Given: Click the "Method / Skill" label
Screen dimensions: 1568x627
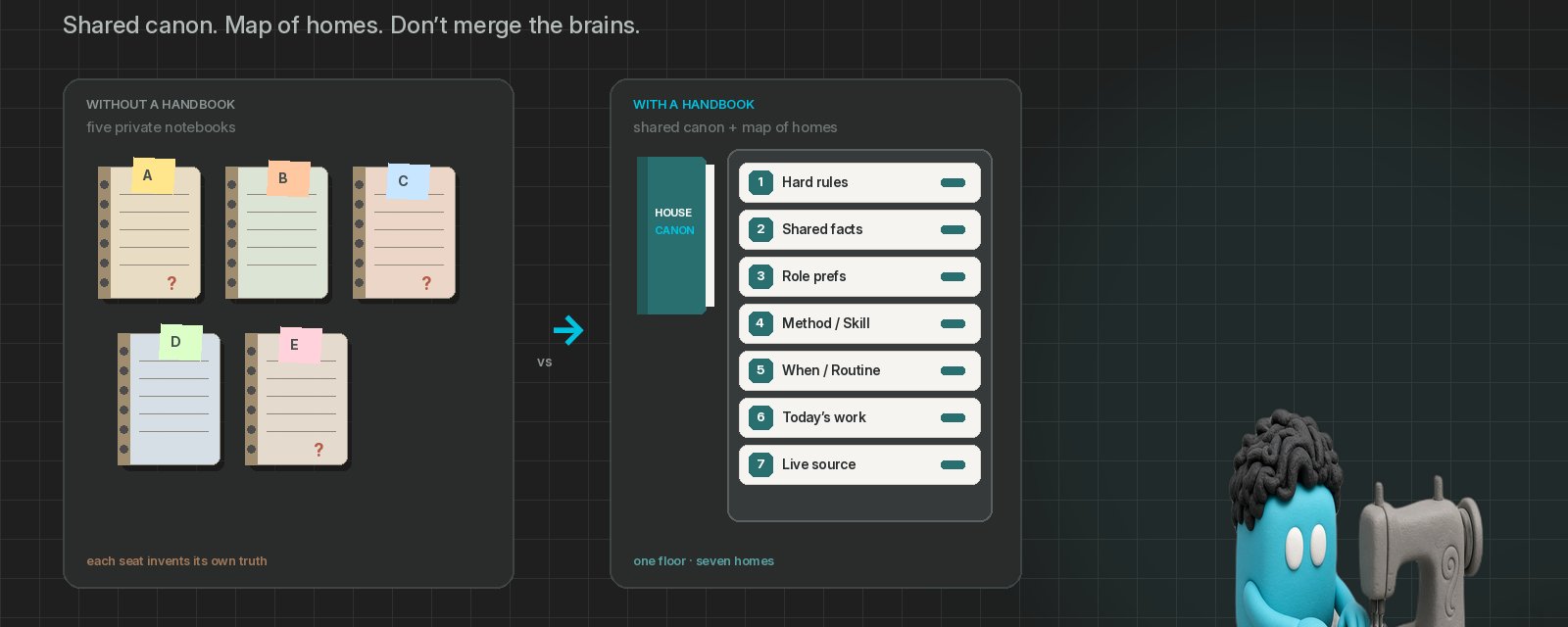Looking at the screenshot, I should pyautogui.click(x=826, y=323).
